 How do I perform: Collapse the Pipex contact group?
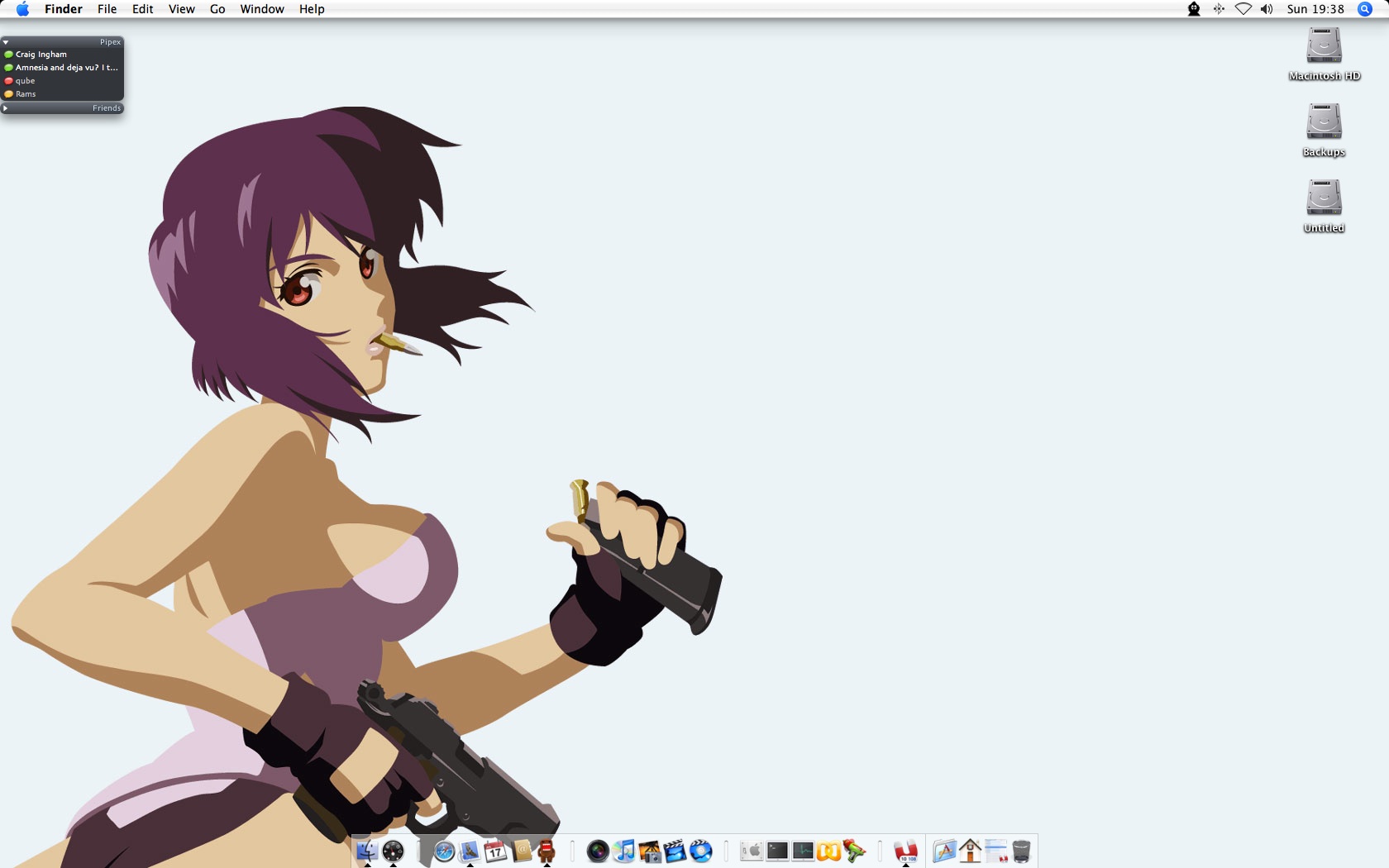tap(6, 41)
